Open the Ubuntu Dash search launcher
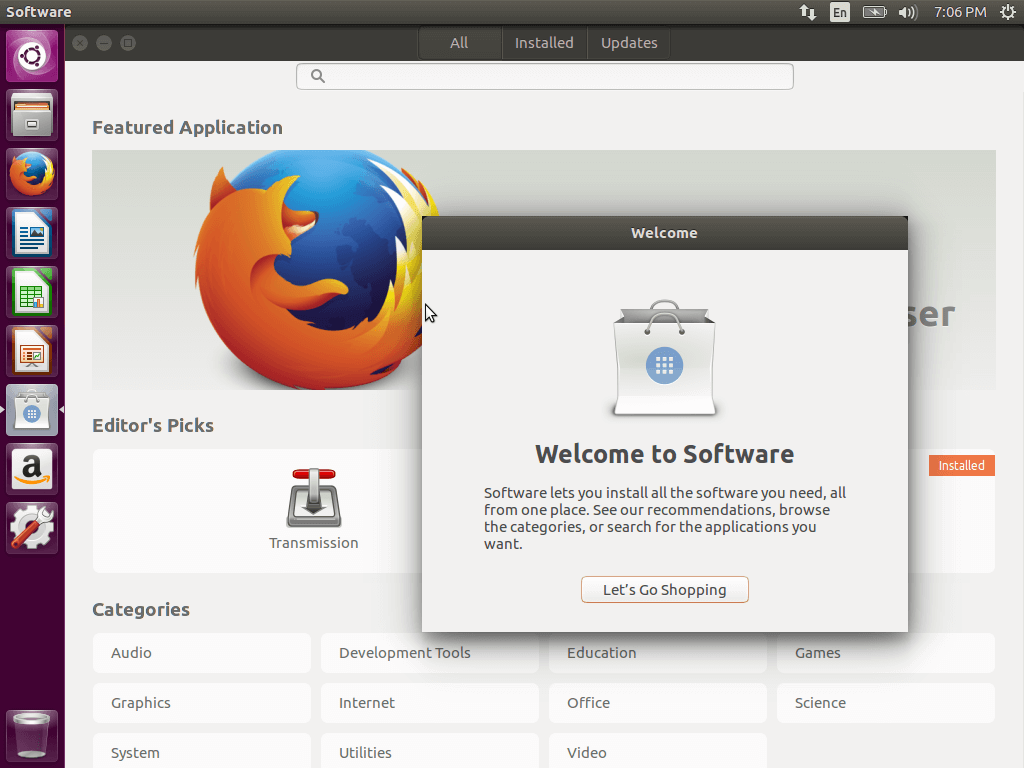This screenshot has width=1024, height=768. coord(32,56)
